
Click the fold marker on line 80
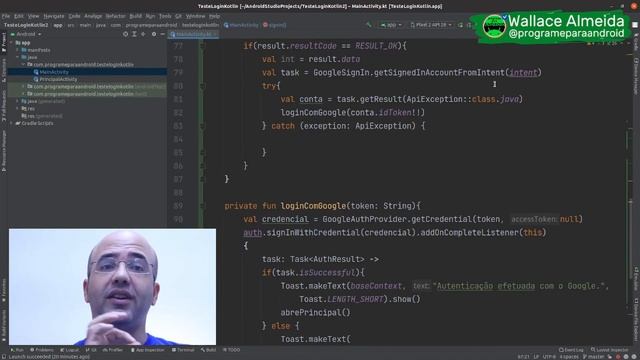(x=202, y=86)
